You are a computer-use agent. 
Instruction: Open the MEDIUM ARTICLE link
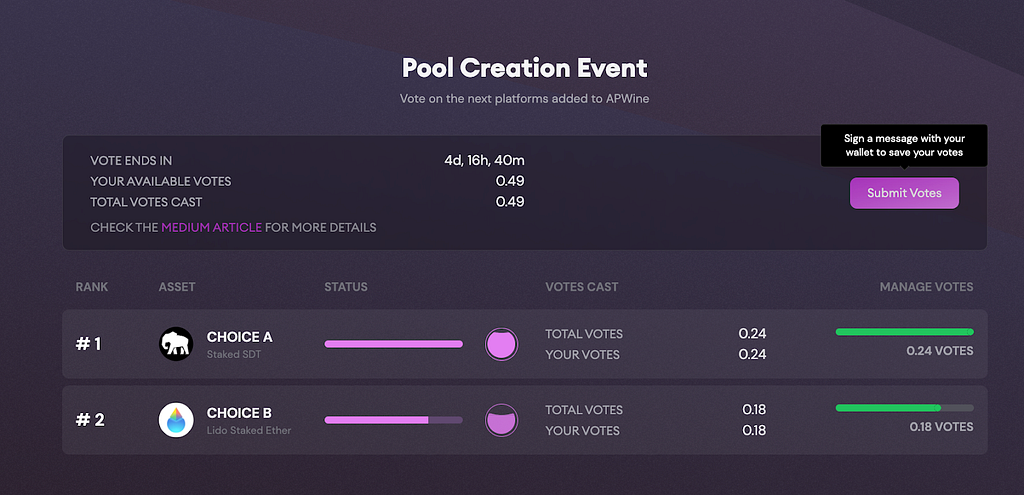[x=212, y=228]
